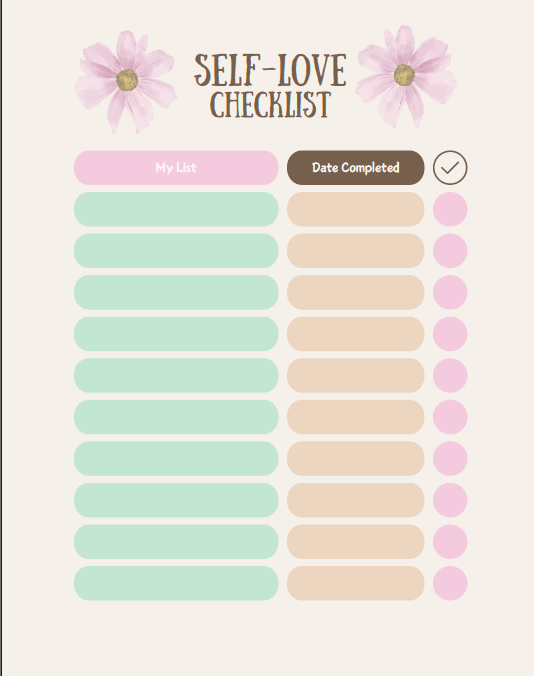Select the right pink flower illustration
Screen dimensions: 534x676
click(406, 76)
